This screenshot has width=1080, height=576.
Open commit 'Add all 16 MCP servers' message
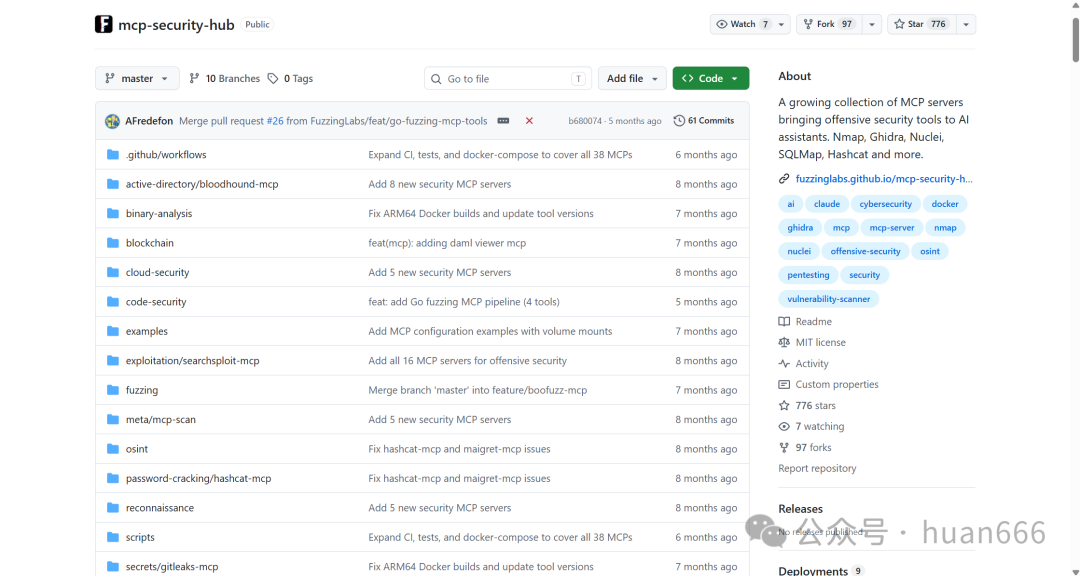[x=467, y=360]
